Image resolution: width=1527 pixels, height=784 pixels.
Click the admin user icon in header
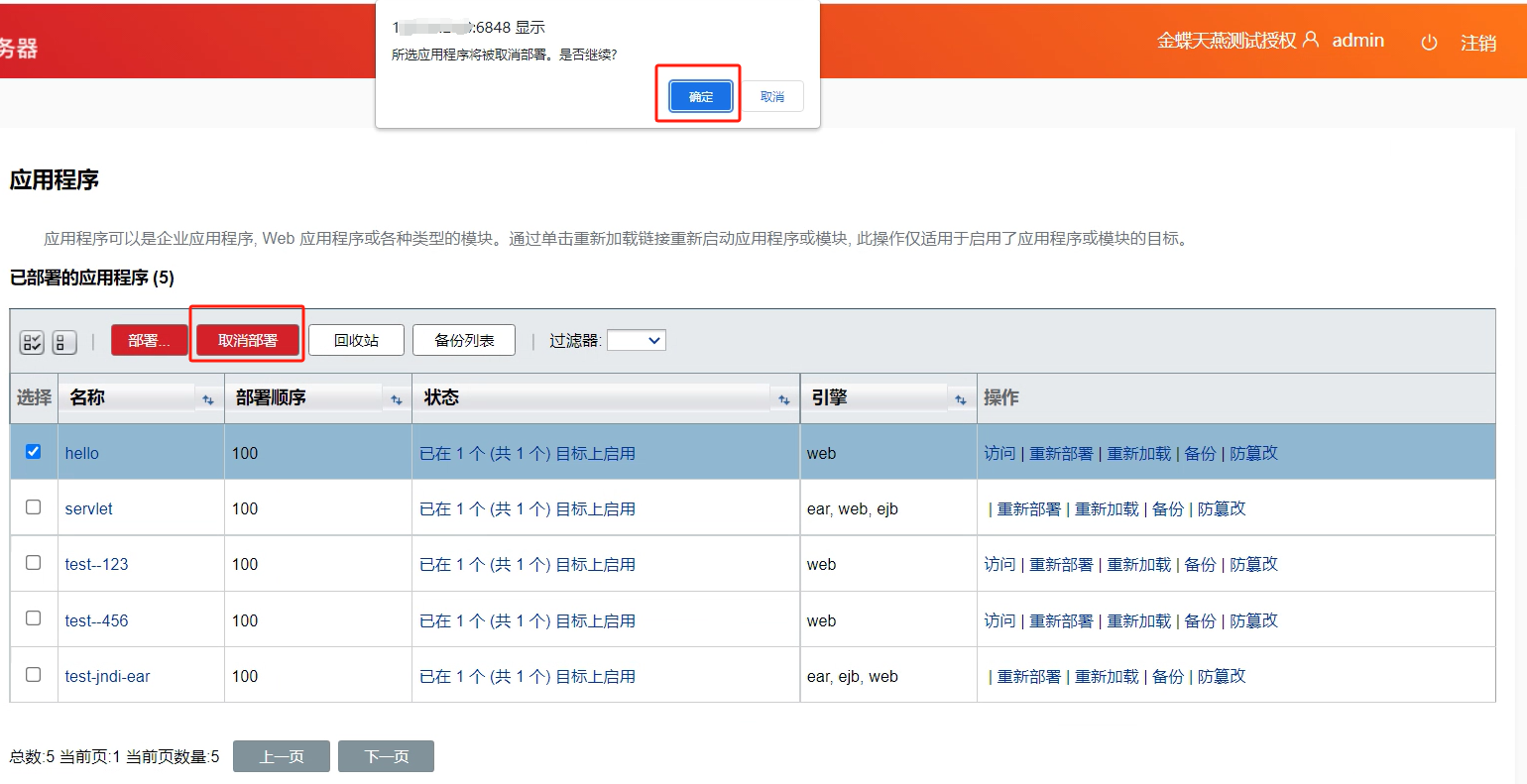click(1311, 40)
